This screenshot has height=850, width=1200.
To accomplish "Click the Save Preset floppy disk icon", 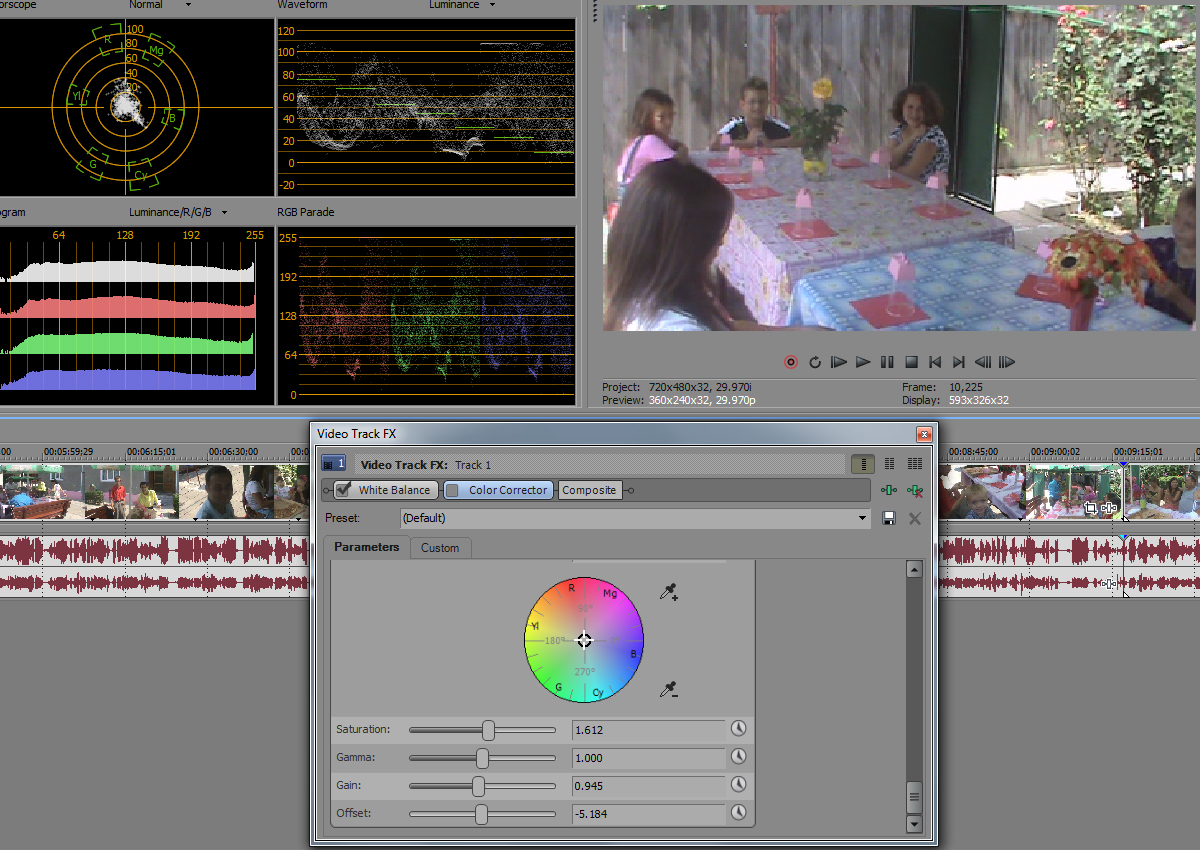I will (x=888, y=518).
